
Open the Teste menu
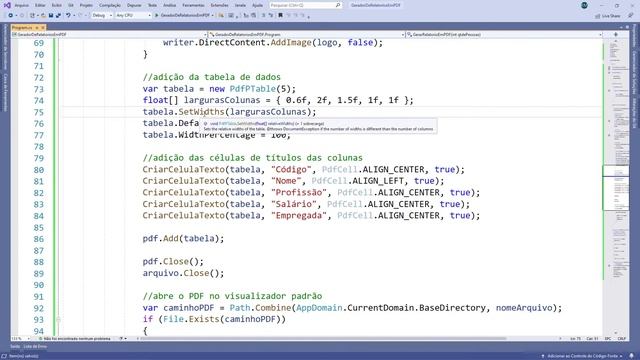click(x=152, y=5)
